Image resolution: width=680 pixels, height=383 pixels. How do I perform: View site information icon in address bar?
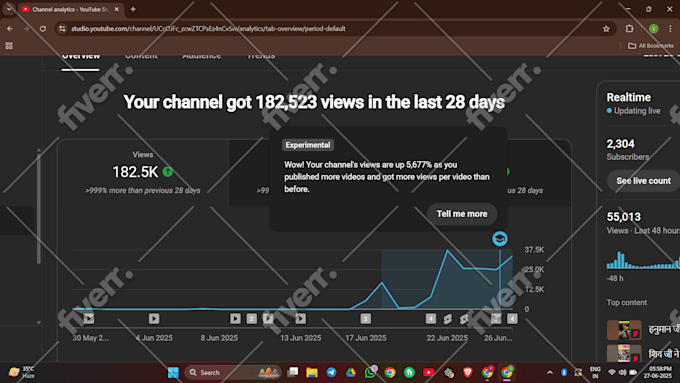[62, 29]
